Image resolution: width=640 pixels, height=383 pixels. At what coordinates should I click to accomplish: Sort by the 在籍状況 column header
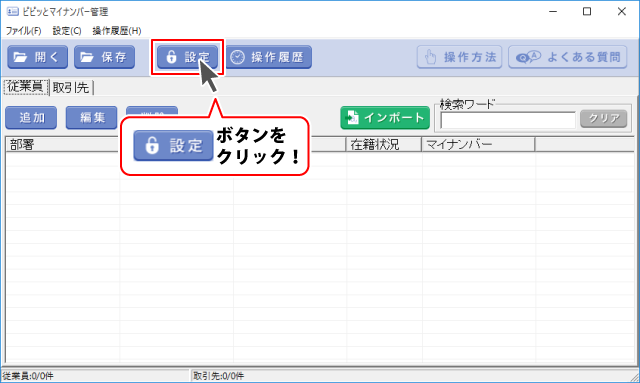tap(384, 145)
